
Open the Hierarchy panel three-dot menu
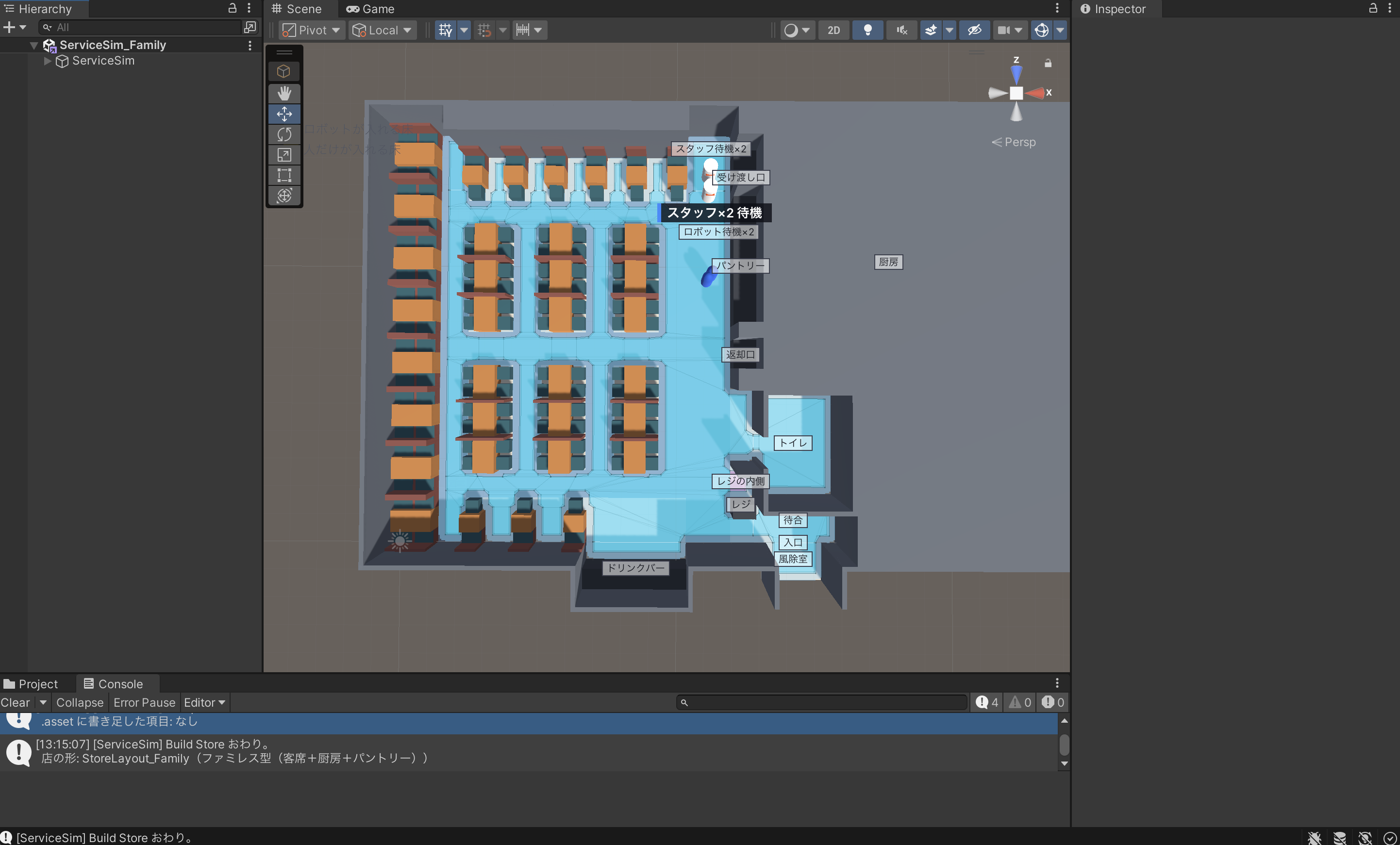tap(249, 8)
